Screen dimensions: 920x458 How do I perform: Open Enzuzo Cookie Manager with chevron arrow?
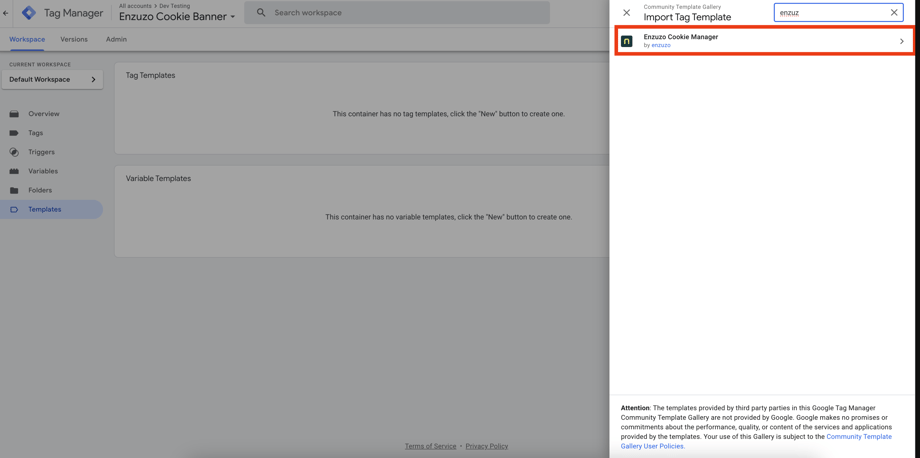coord(902,41)
